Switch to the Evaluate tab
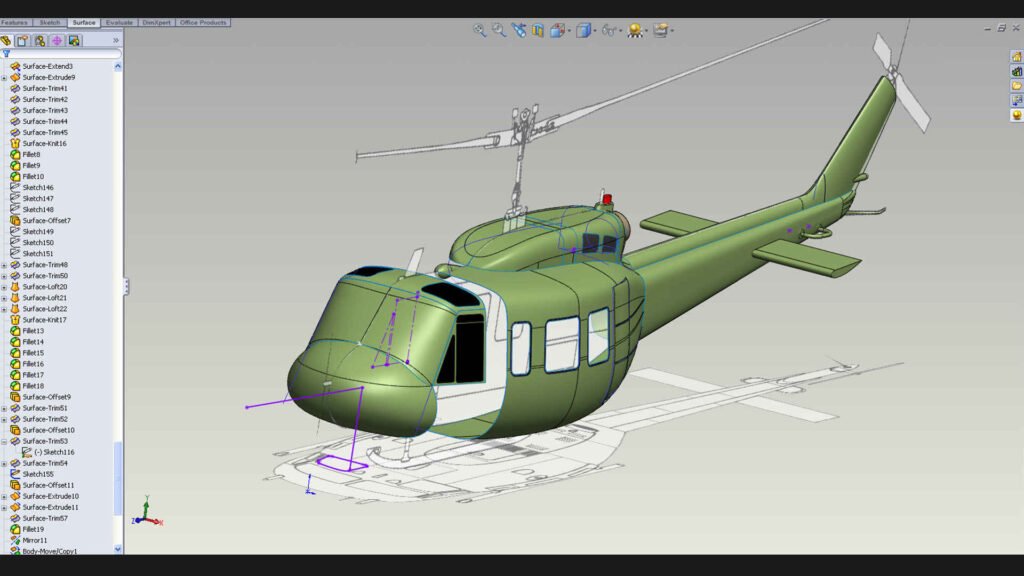The height and width of the screenshot is (576, 1024). (x=118, y=22)
